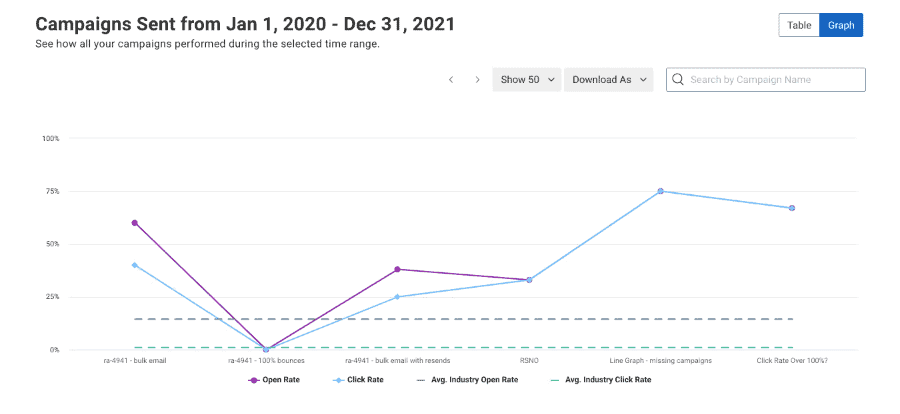This screenshot has width=900, height=414.
Task: Hide Avg. Industry Click Rate legend line
Action: (x=600, y=380)
